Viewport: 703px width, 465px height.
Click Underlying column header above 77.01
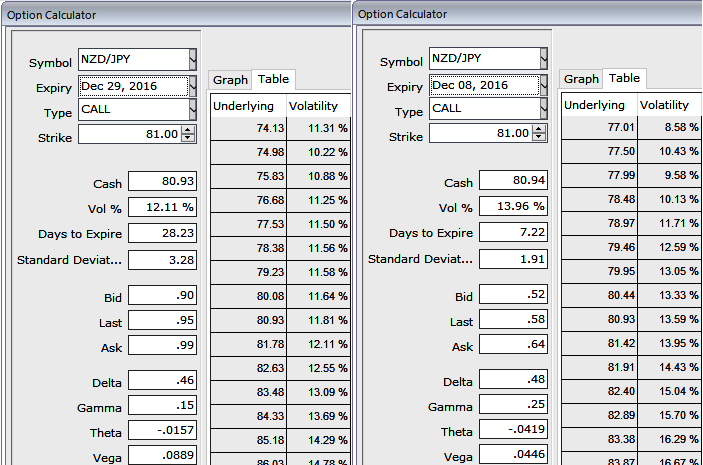point(594,105)
